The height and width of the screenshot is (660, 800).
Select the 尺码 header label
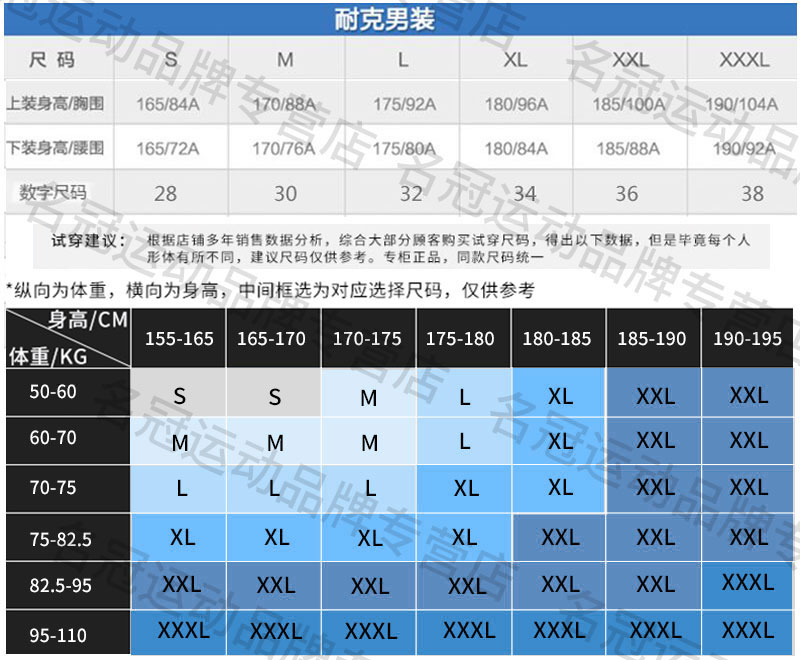pyautogui.click(x=52, y=60)
